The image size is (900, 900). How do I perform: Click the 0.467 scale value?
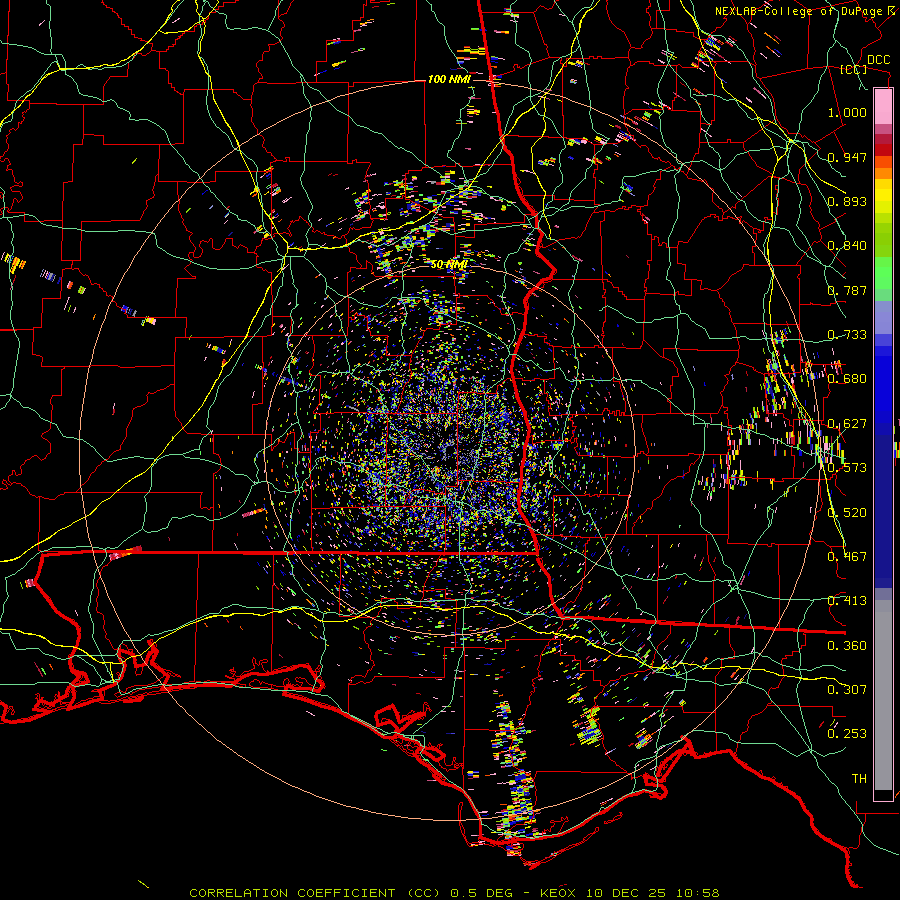847,557
